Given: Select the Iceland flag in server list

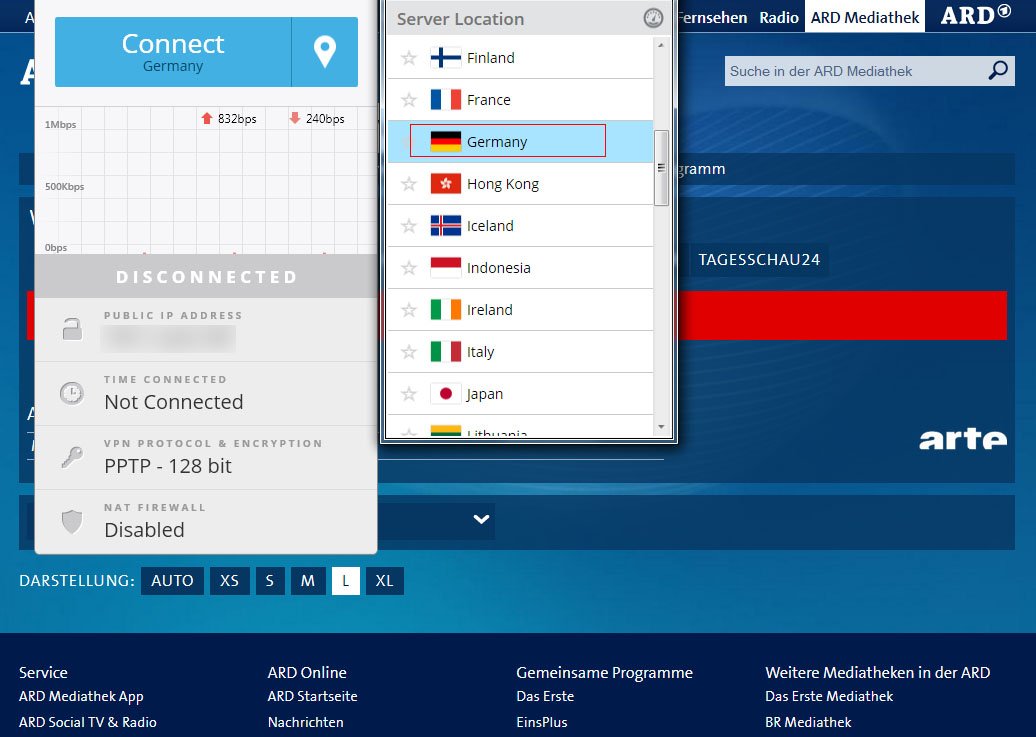Looking at the screenshot, I should click(445, 226).
